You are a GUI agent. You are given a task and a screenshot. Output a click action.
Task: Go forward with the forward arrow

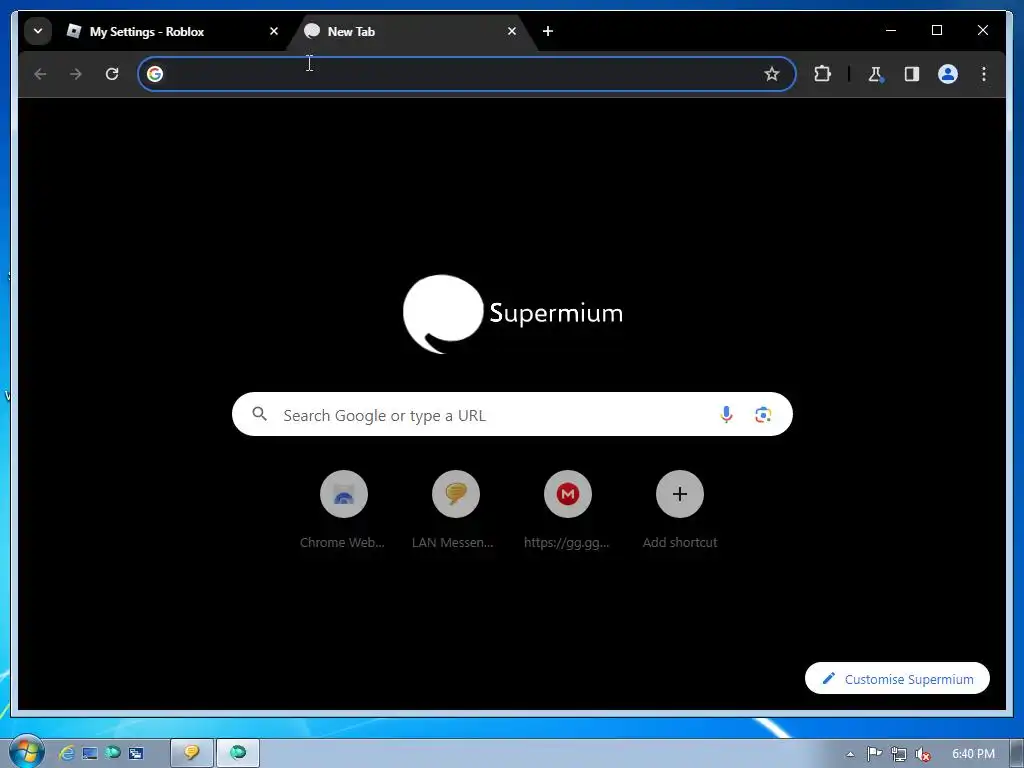click(x=76, y=74)
